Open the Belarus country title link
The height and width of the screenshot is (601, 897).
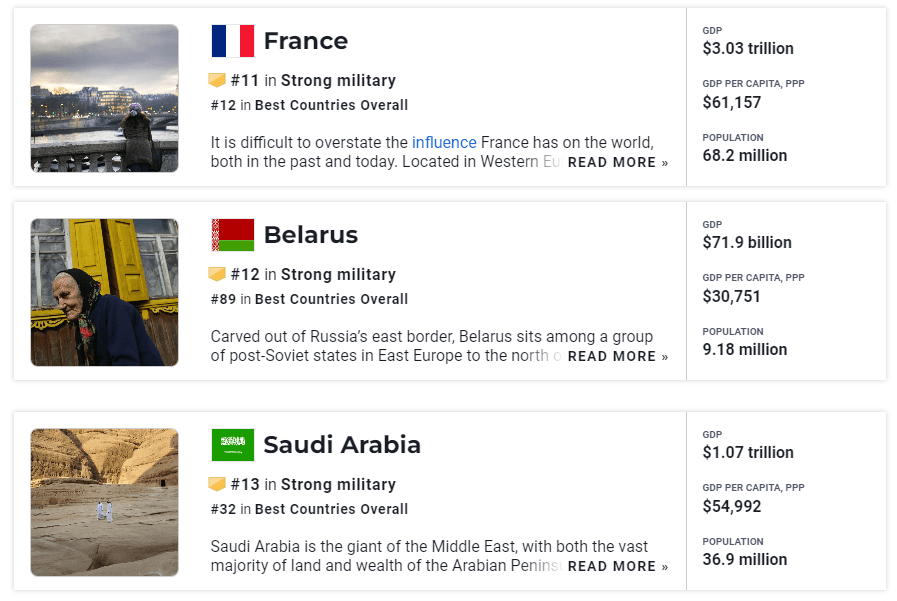point(310,235)
